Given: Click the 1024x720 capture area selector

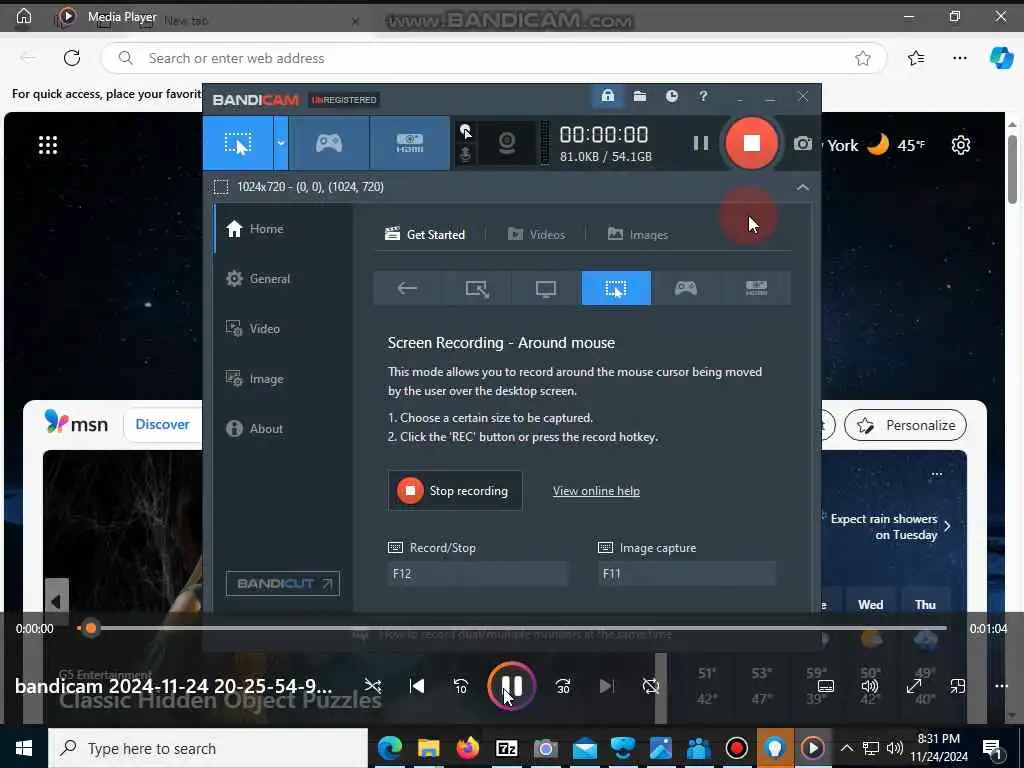Looking at the screenshot, I should click(300, 187).
